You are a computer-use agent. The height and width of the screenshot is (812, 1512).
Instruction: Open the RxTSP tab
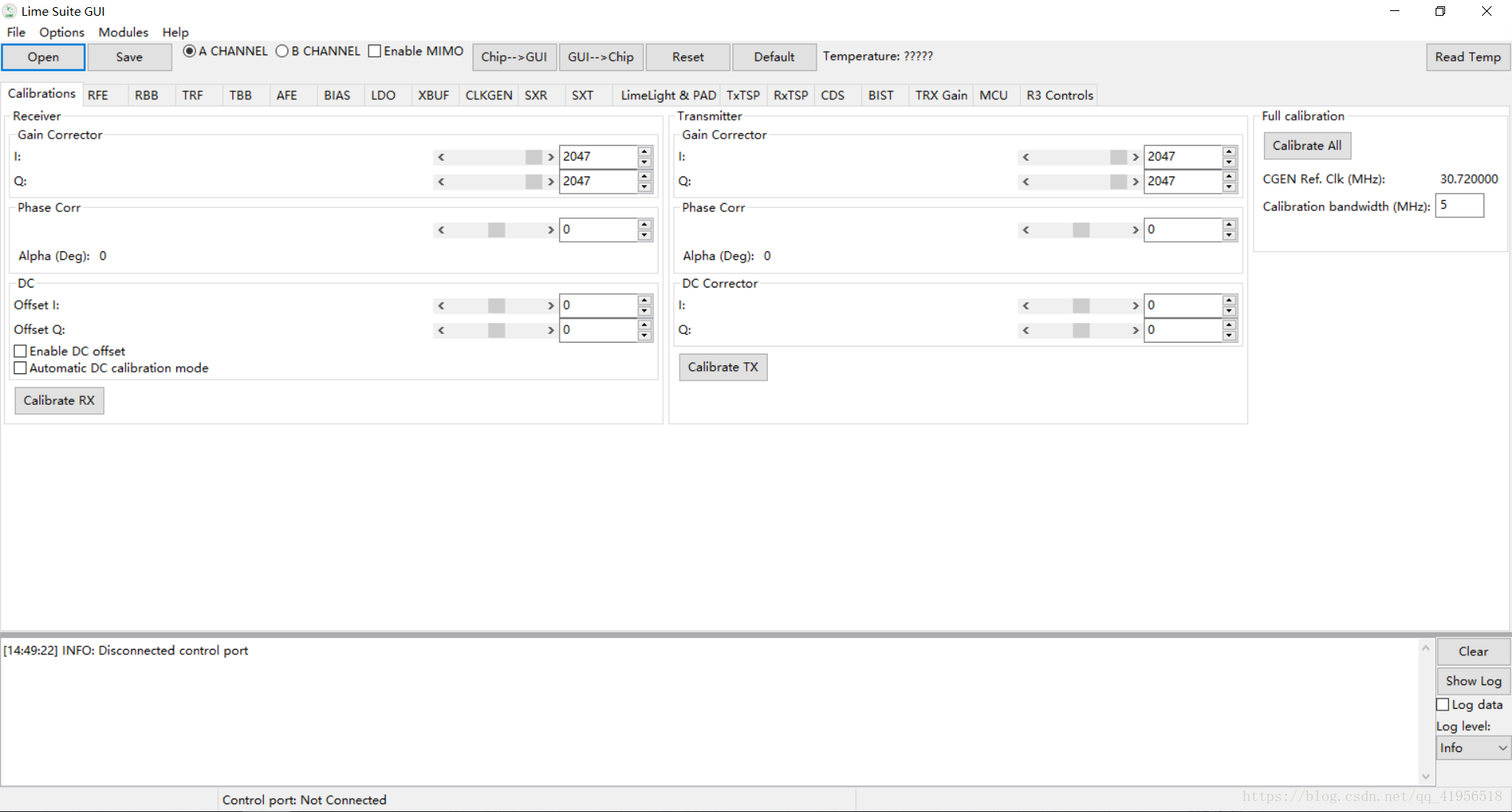tap(791, 95)
